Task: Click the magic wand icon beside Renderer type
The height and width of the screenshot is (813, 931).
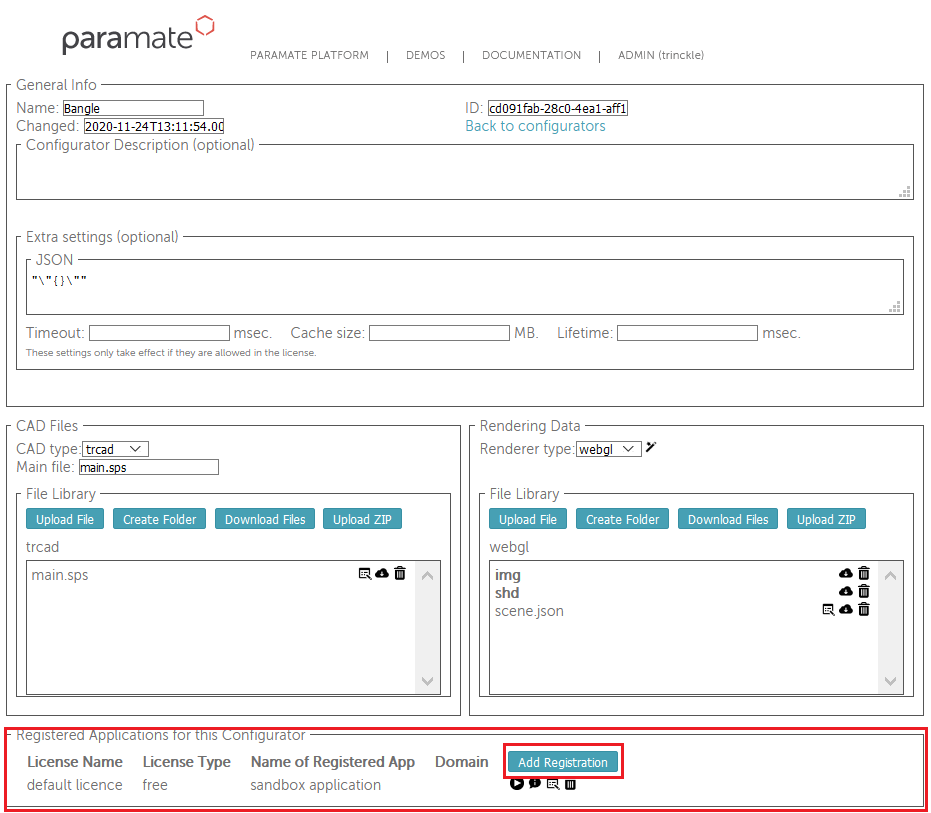Action: (651, 447)
